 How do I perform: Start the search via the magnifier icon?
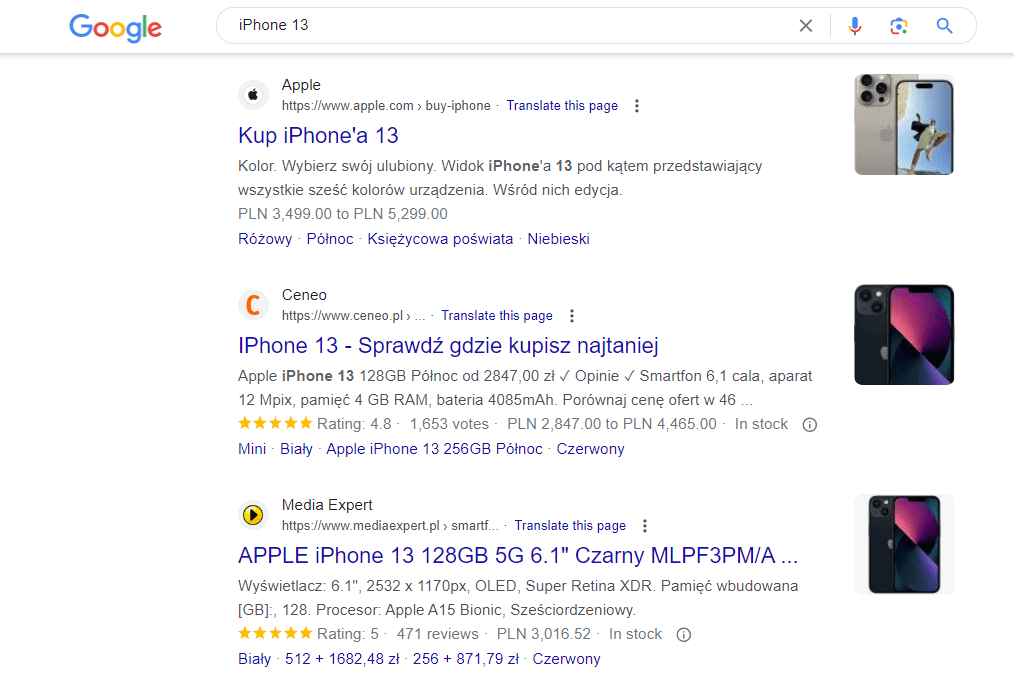(x=944, y=25)
